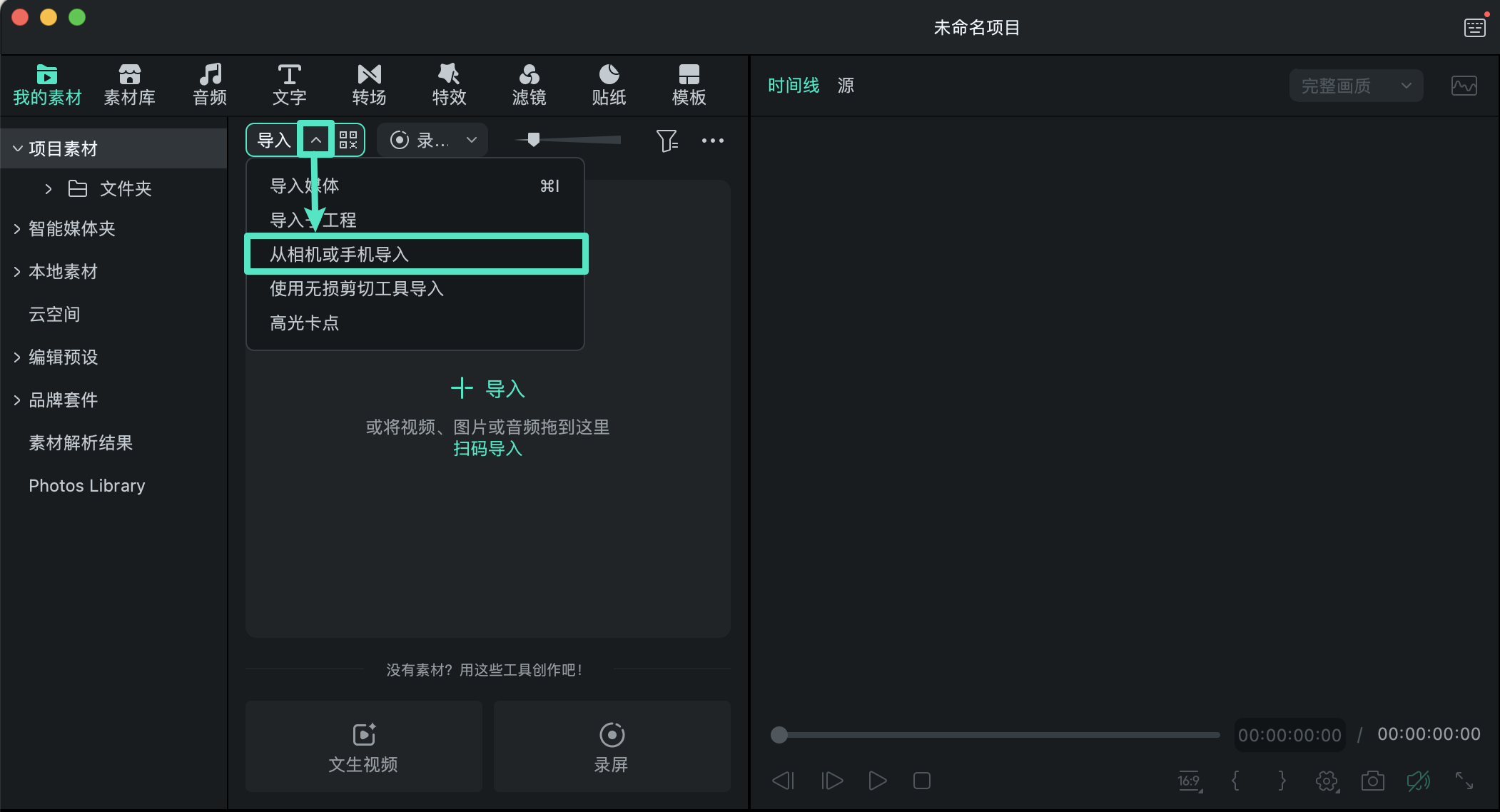Viewport: 1500px width, 812px height.
Task: Open preview settings gear icon
Action: click(x=1327, y=781)
